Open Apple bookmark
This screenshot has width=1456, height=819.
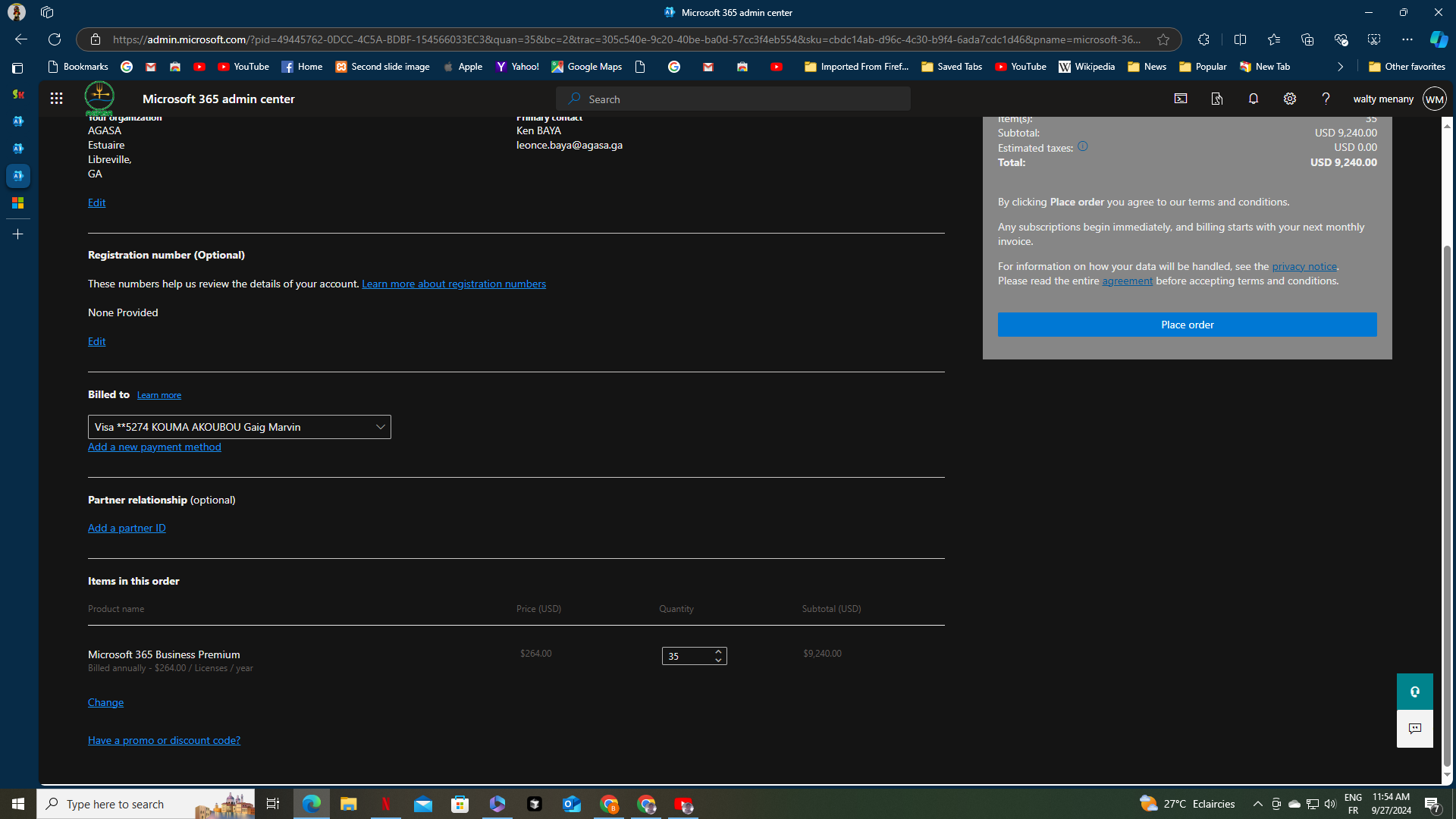click(x=463, y=67)
